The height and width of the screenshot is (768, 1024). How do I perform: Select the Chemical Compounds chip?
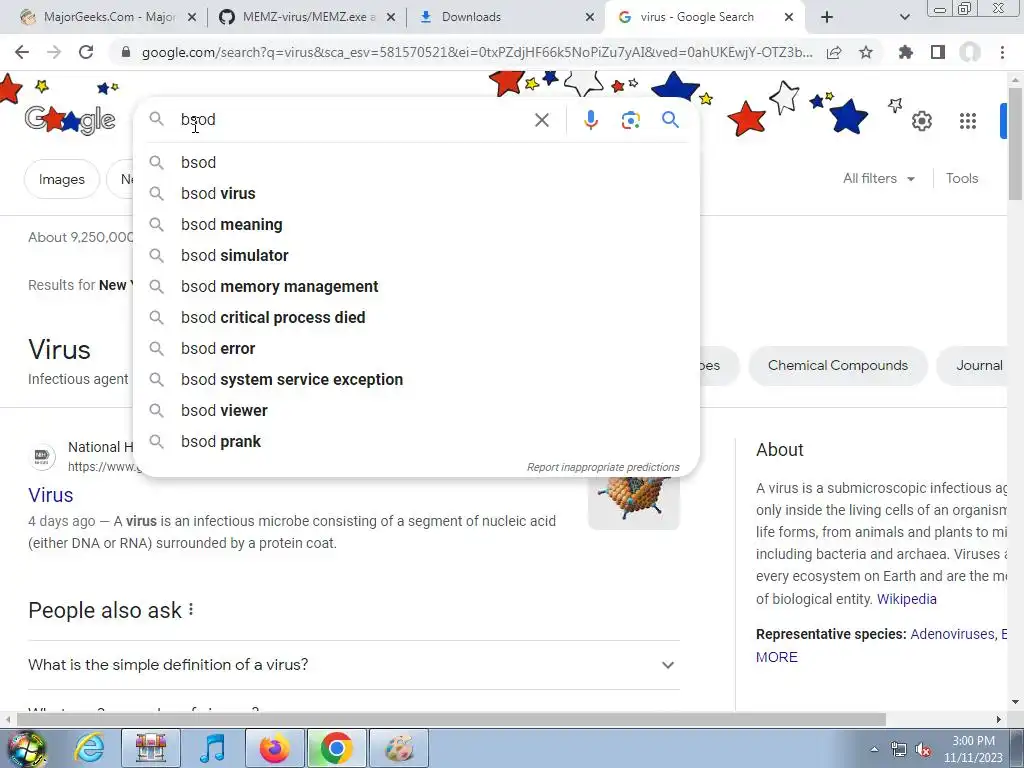pyautogui.click(x=838, y=366)
